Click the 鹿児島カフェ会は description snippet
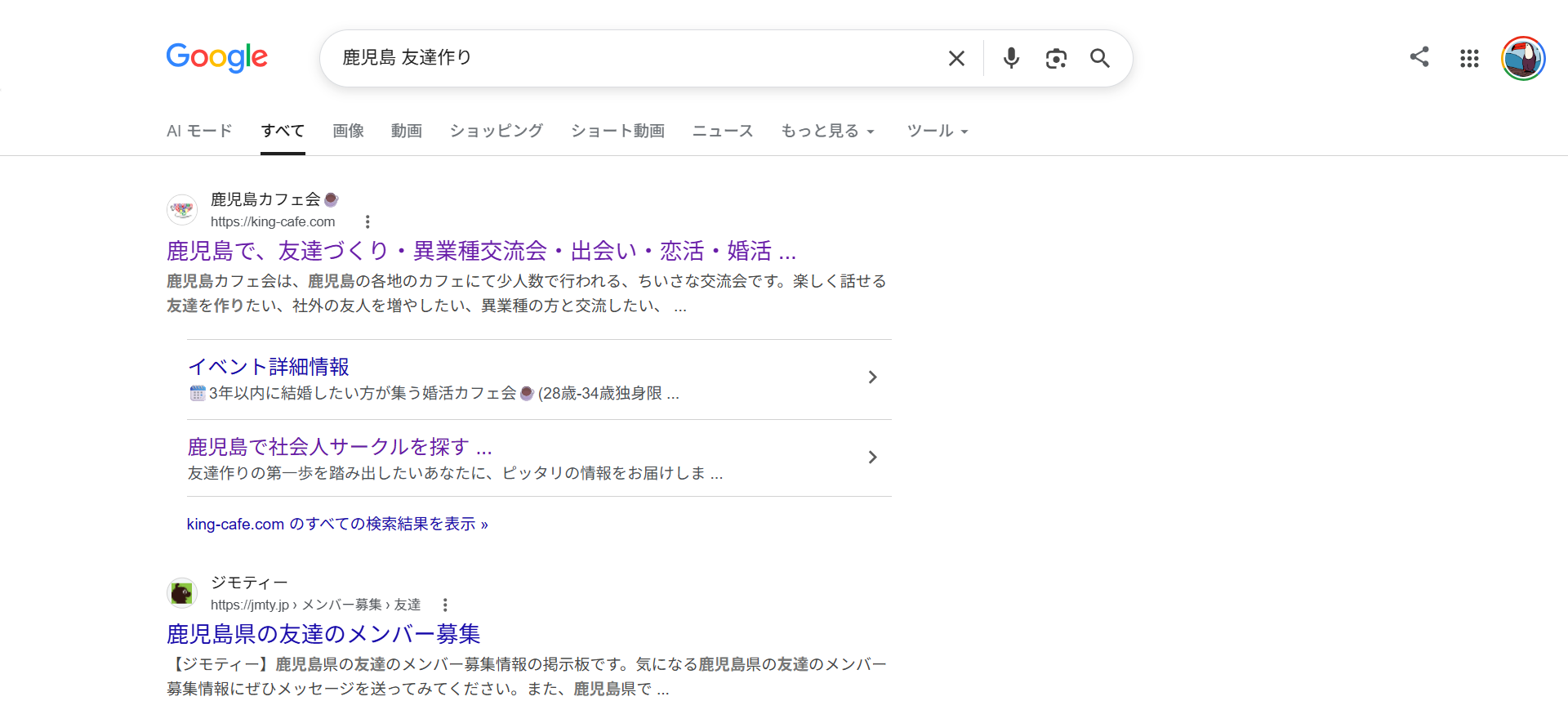 click(x=527, y=293)
